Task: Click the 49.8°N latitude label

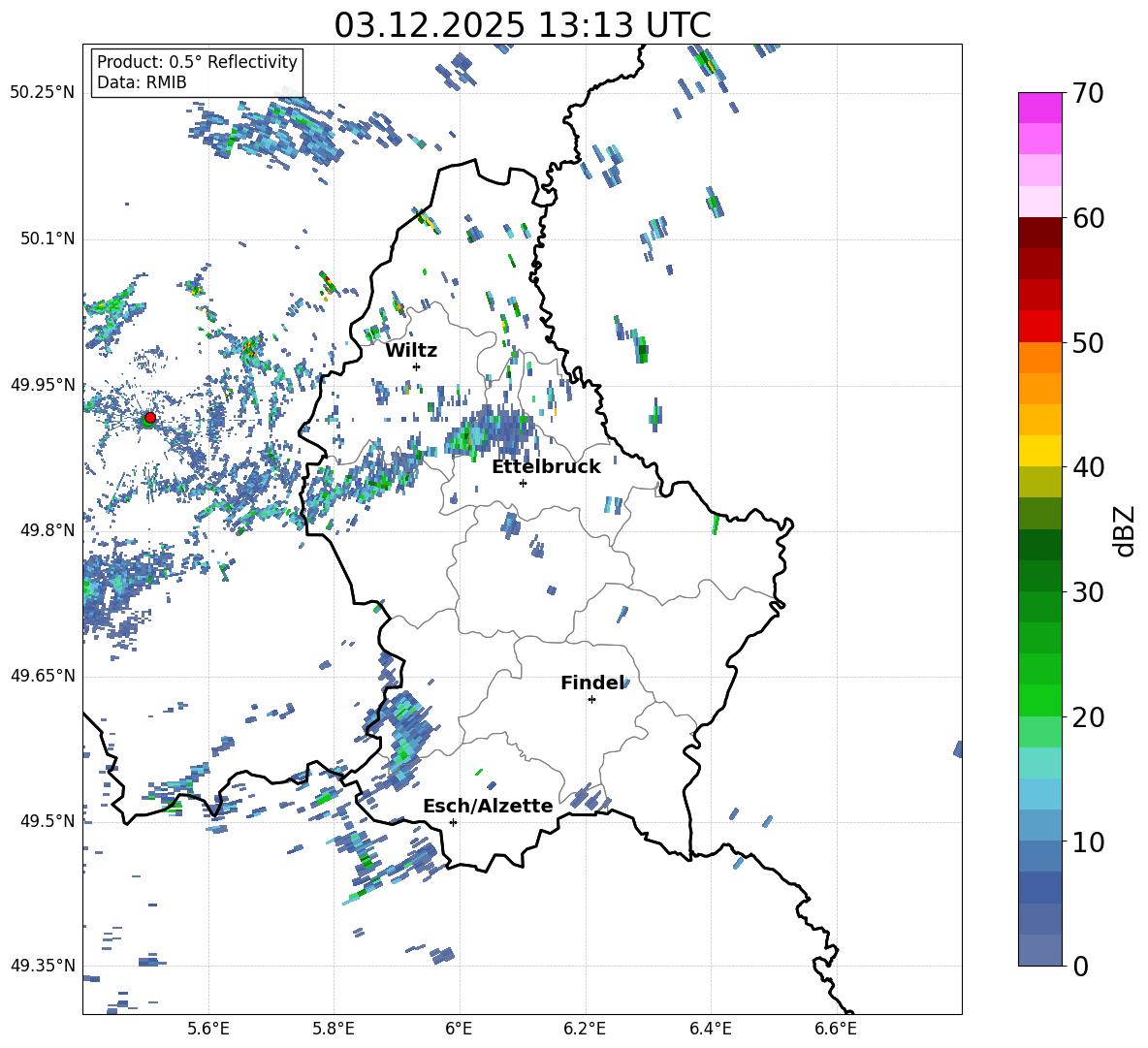Action: 48,530
